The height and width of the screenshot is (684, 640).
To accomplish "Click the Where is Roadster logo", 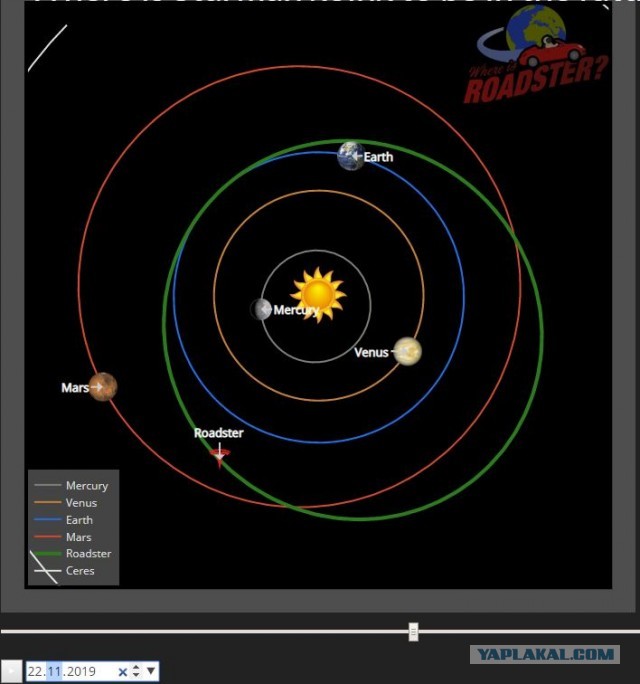I will (x=536, y=55).
